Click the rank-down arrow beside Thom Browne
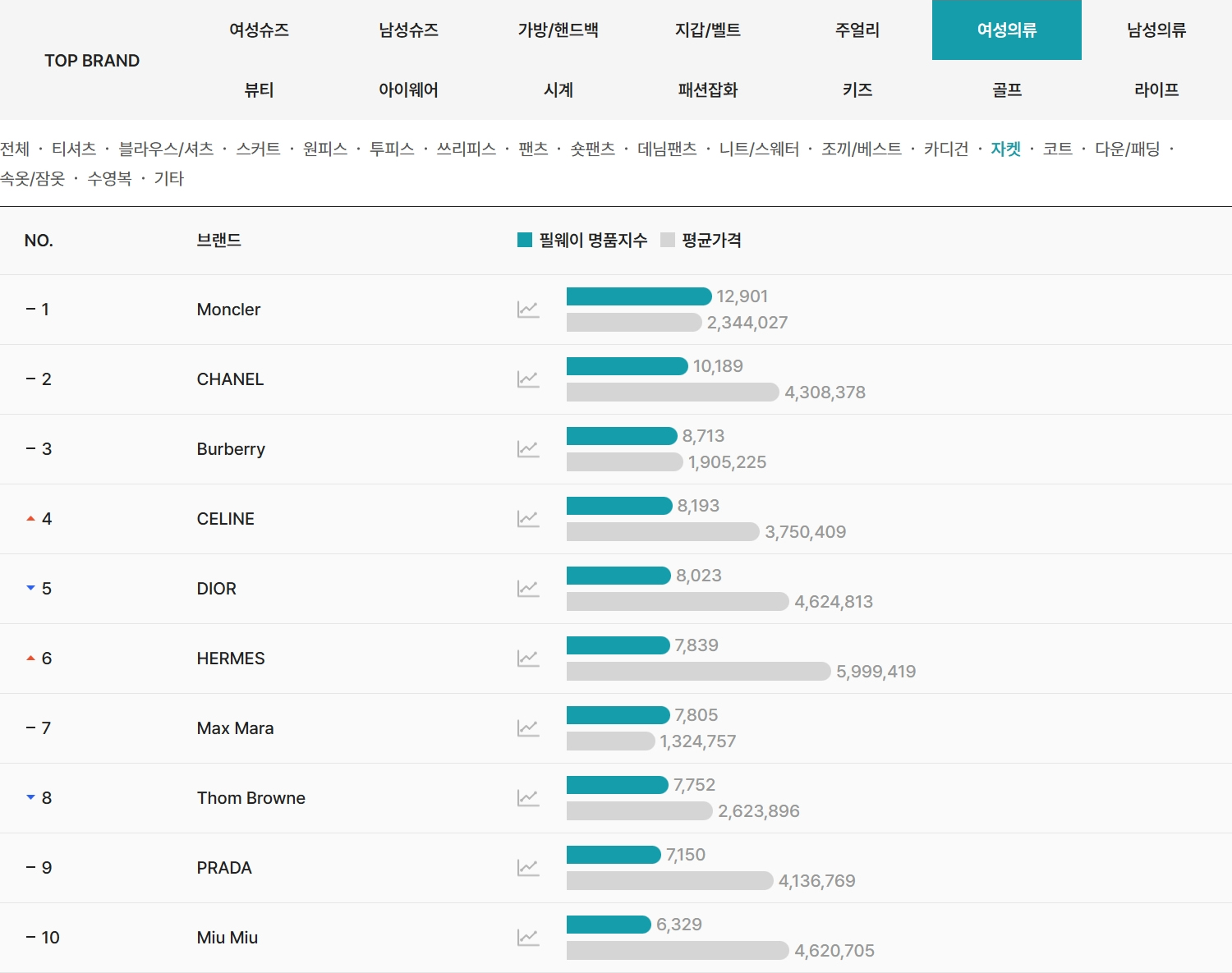This screenshot has height=973, width=1232. click(x=30, y=797)
